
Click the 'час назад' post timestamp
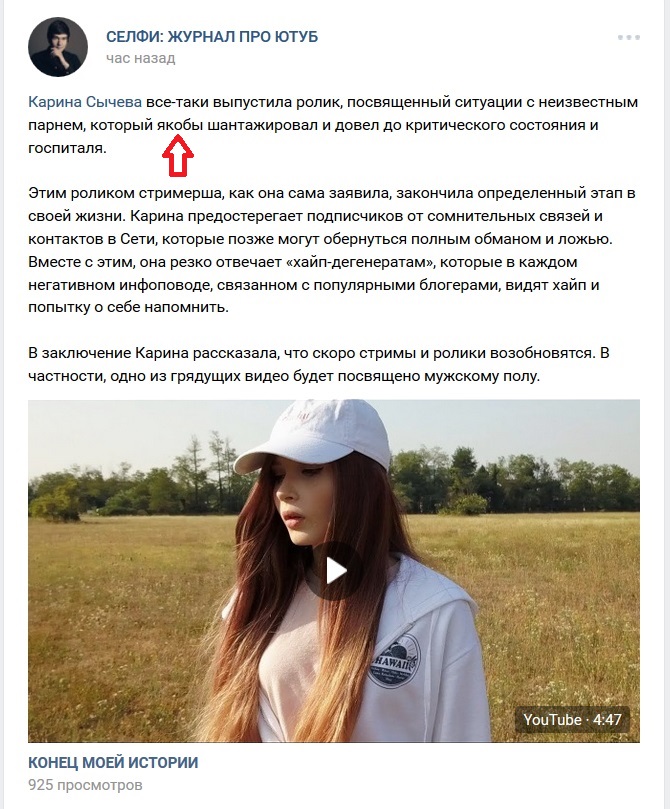pos(141,58)
